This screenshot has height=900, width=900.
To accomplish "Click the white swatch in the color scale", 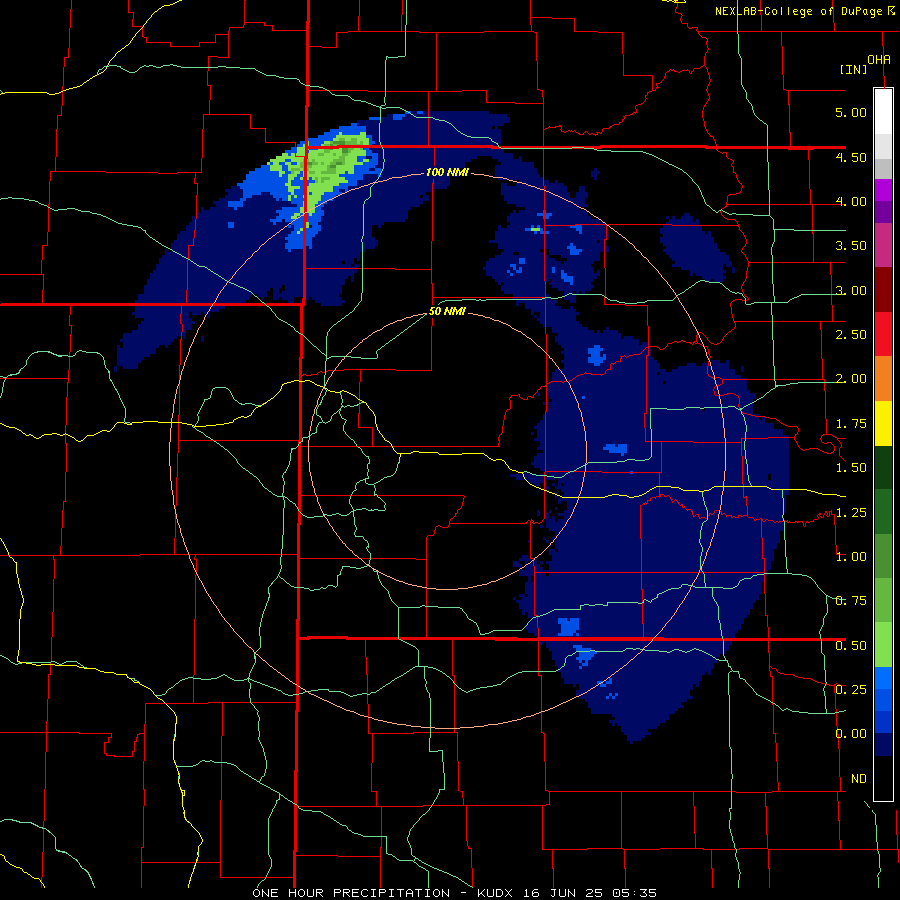I will coord(883,111).
